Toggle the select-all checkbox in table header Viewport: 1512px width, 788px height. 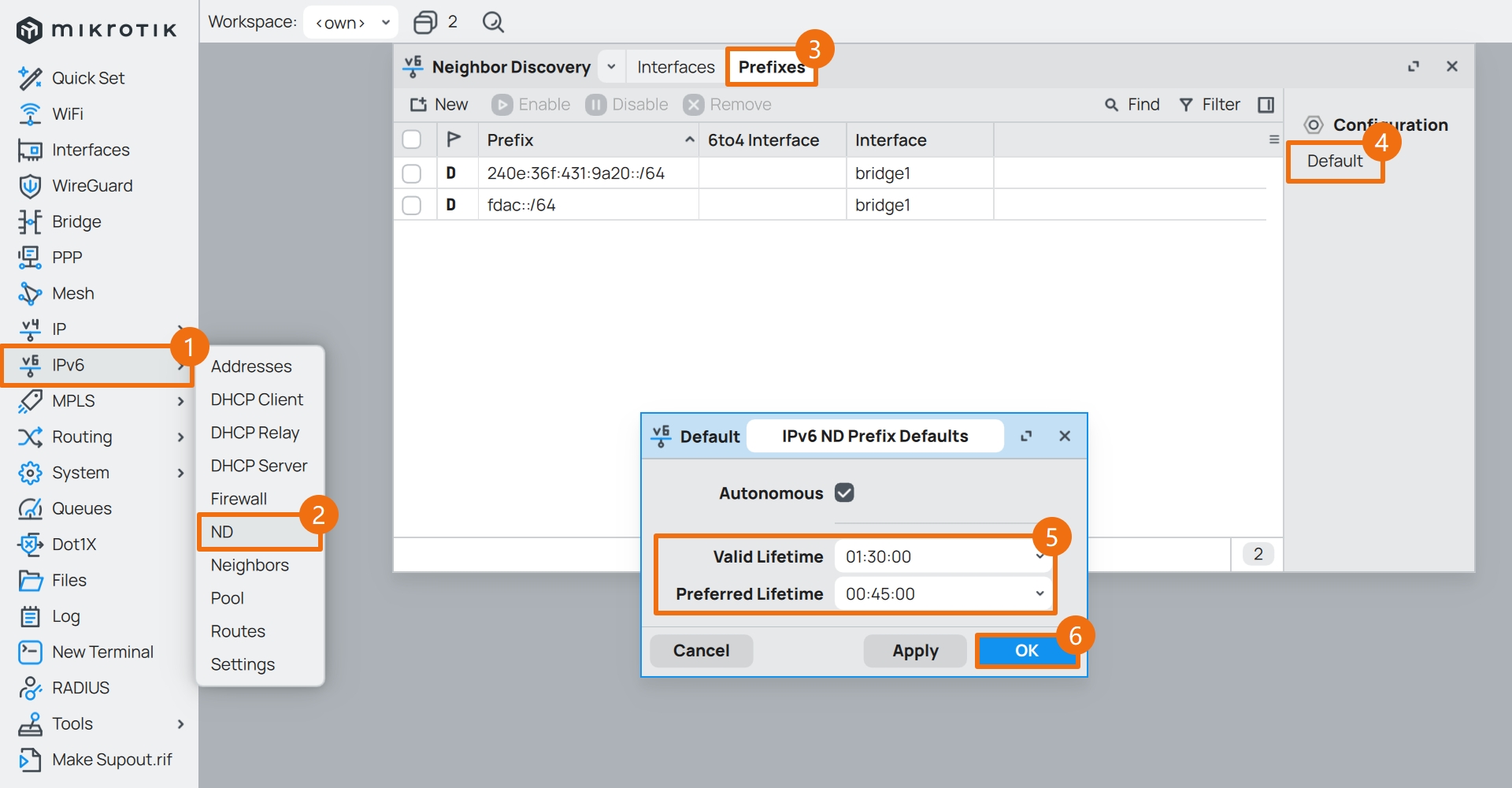[x=412, y=139]
